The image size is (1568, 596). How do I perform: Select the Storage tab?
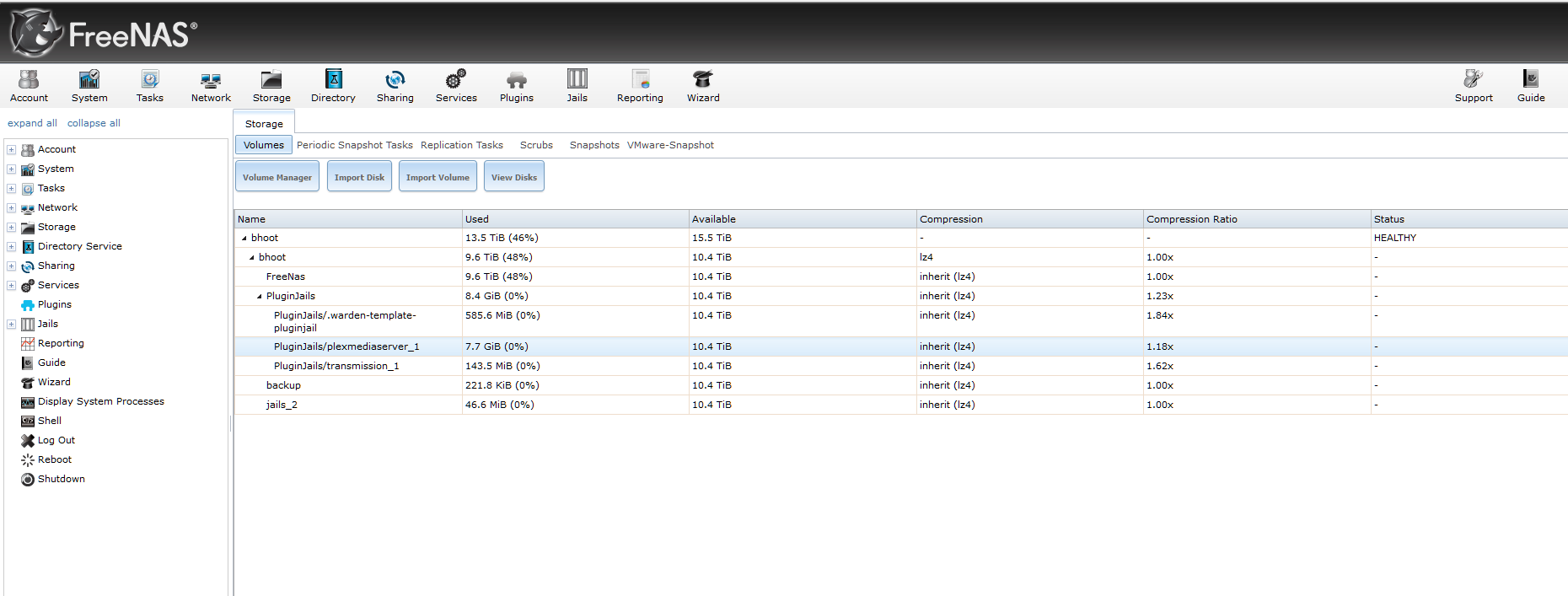(x=264, y=123)
